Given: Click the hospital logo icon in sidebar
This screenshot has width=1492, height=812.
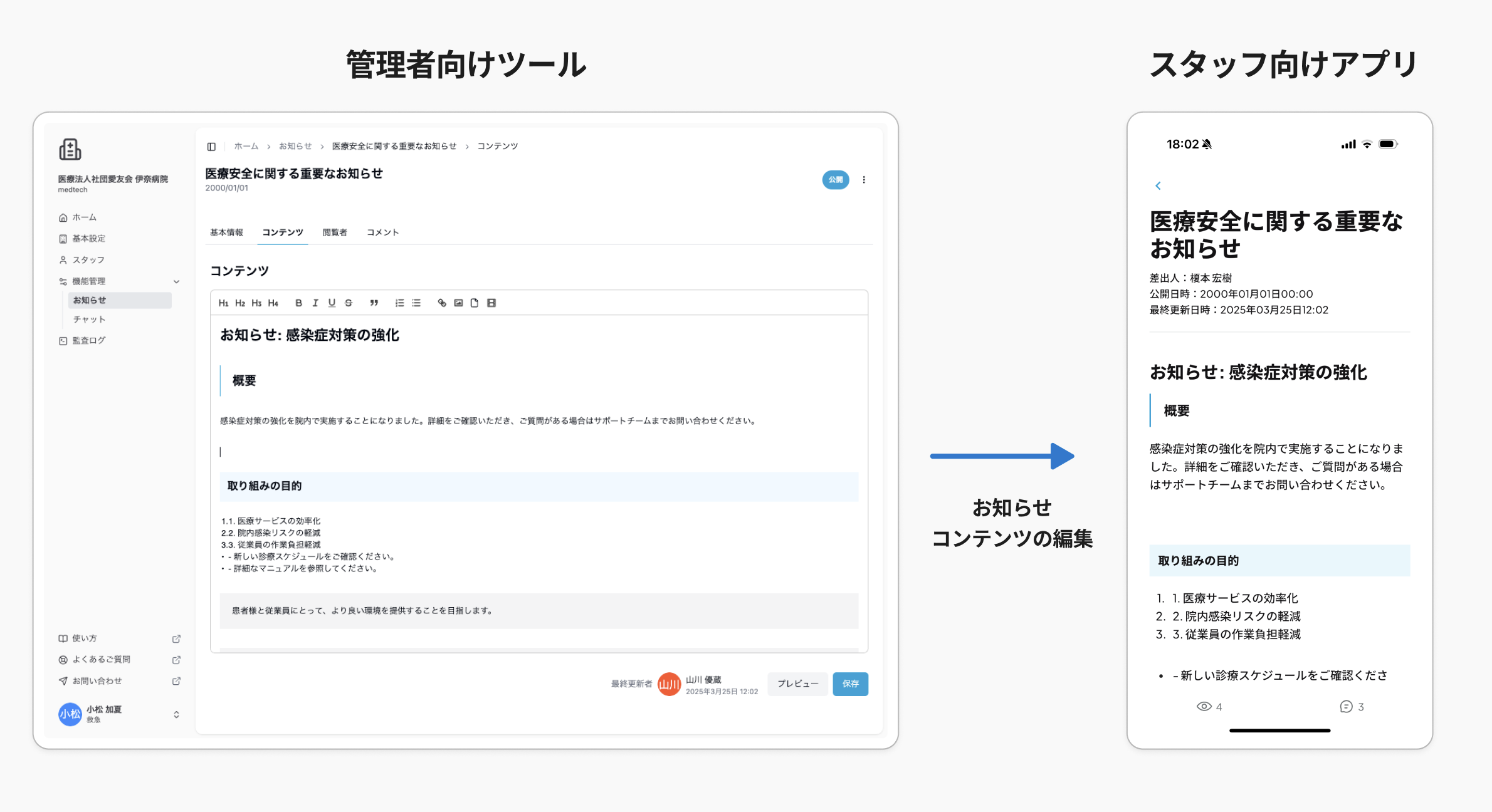Looking at the screenshot, I should coord(70,150).
